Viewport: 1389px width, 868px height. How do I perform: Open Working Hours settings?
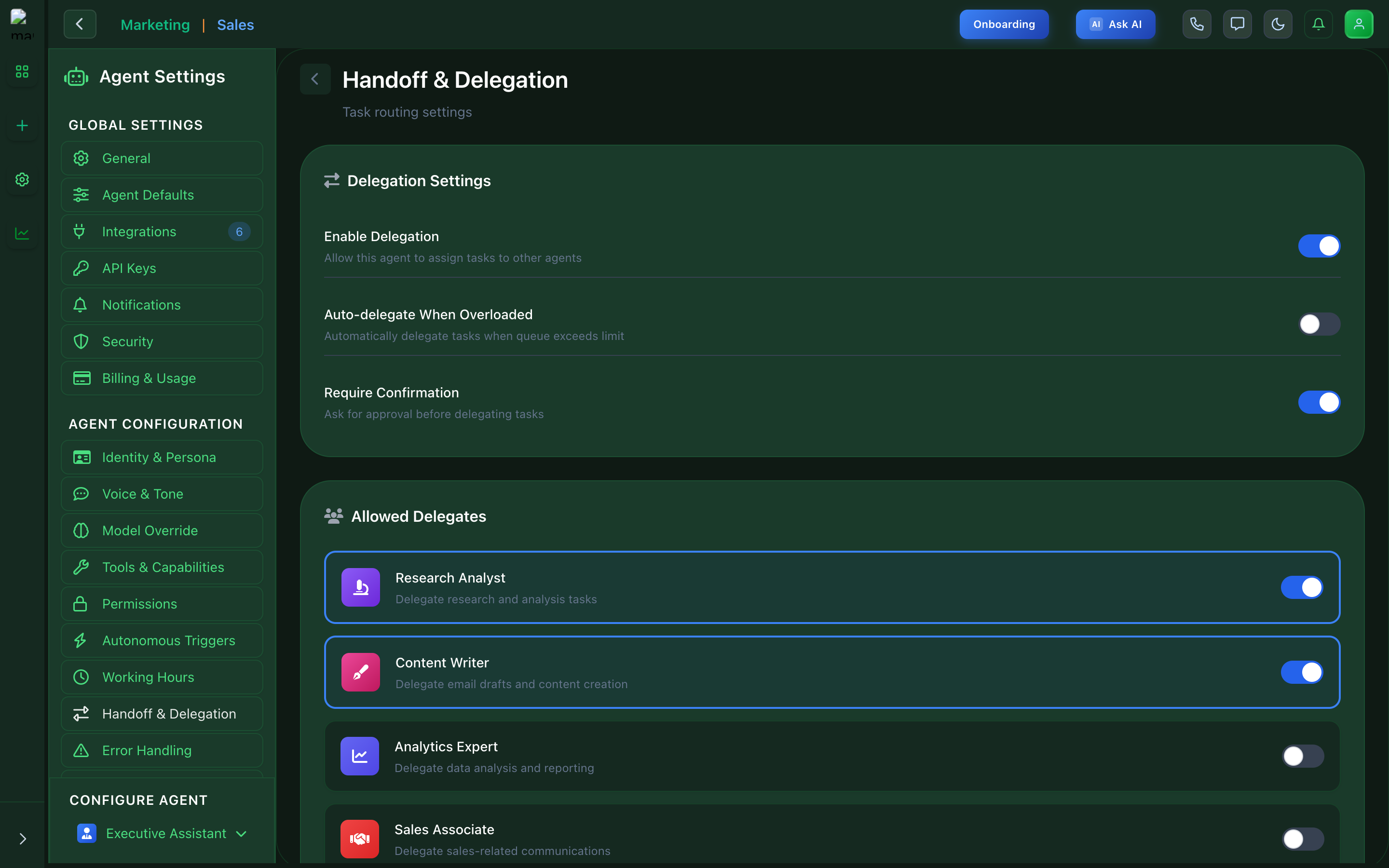pos(162,678)
